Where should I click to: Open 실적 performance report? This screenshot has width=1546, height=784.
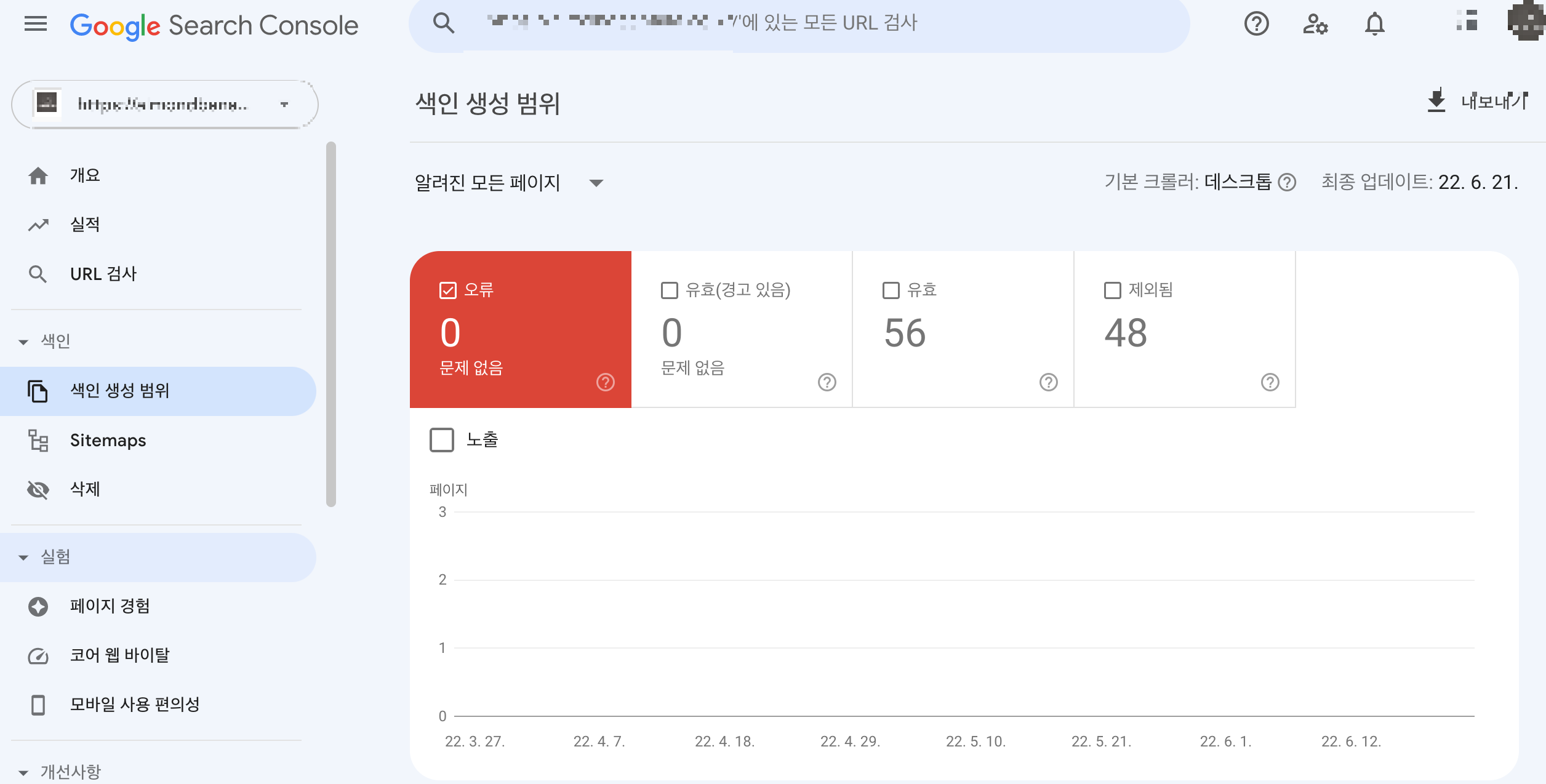(x=85, y=225)
